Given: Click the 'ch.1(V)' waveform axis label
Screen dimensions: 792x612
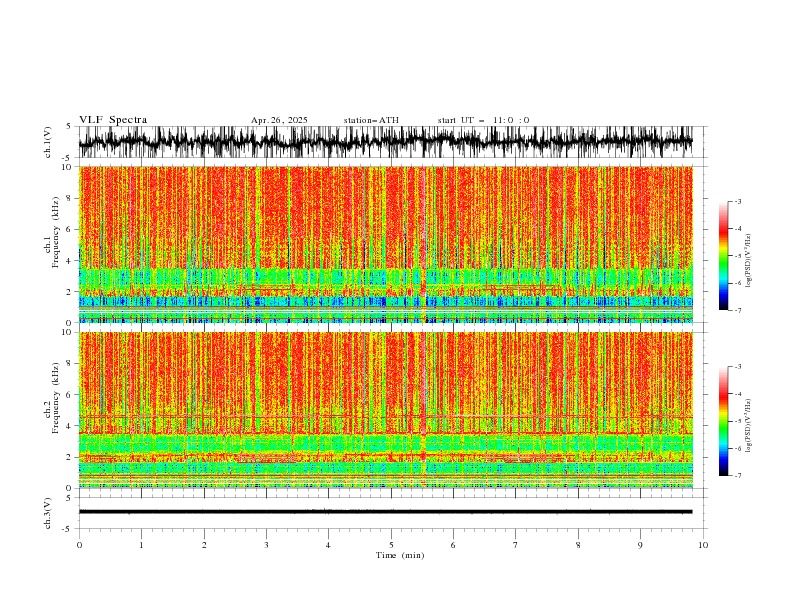Looking at the screenshot, I should 48,142.
